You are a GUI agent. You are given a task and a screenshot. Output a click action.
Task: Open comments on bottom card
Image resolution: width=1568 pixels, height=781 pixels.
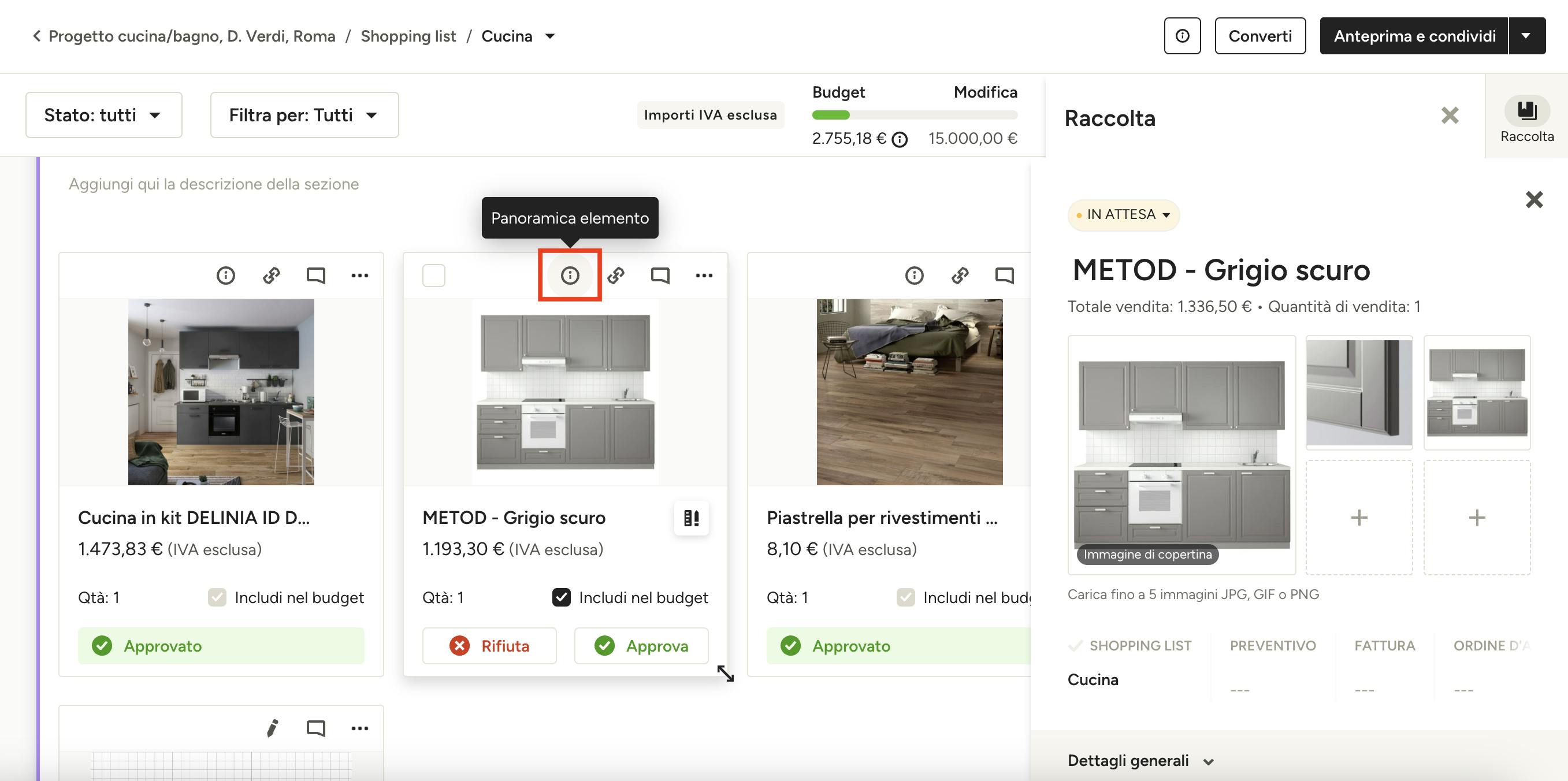[315, 728]
